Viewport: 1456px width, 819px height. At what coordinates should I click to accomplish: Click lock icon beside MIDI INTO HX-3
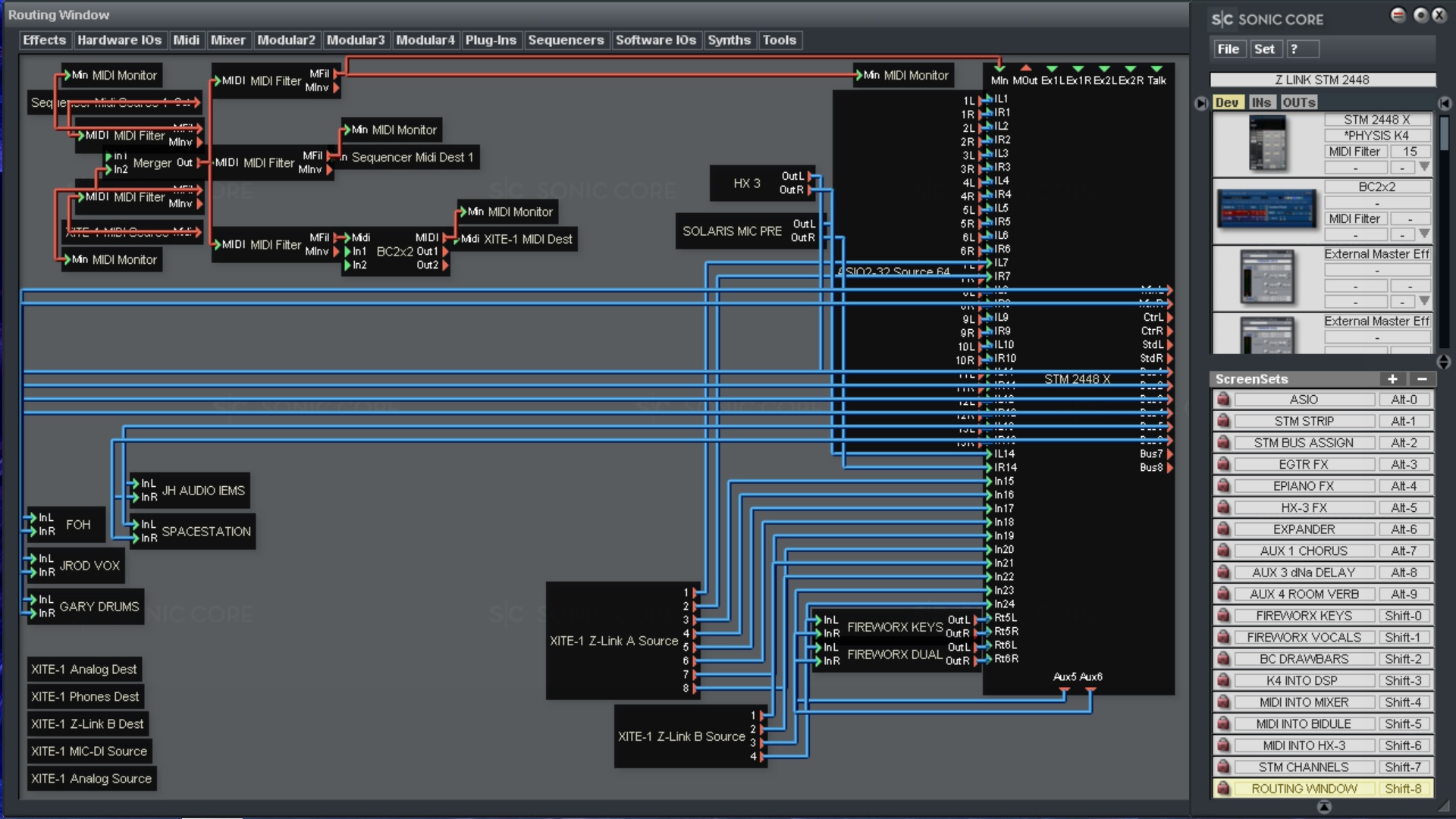coord(1222,745)
